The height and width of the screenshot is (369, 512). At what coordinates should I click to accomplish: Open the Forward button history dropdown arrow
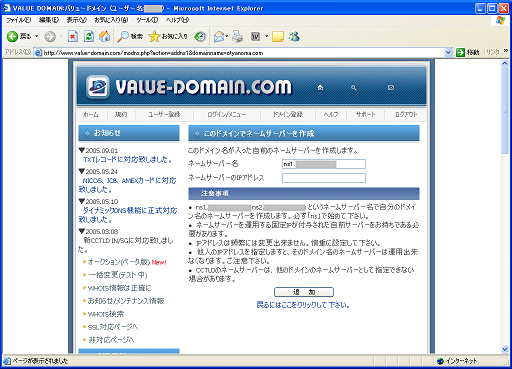click(x=61, y=36)
